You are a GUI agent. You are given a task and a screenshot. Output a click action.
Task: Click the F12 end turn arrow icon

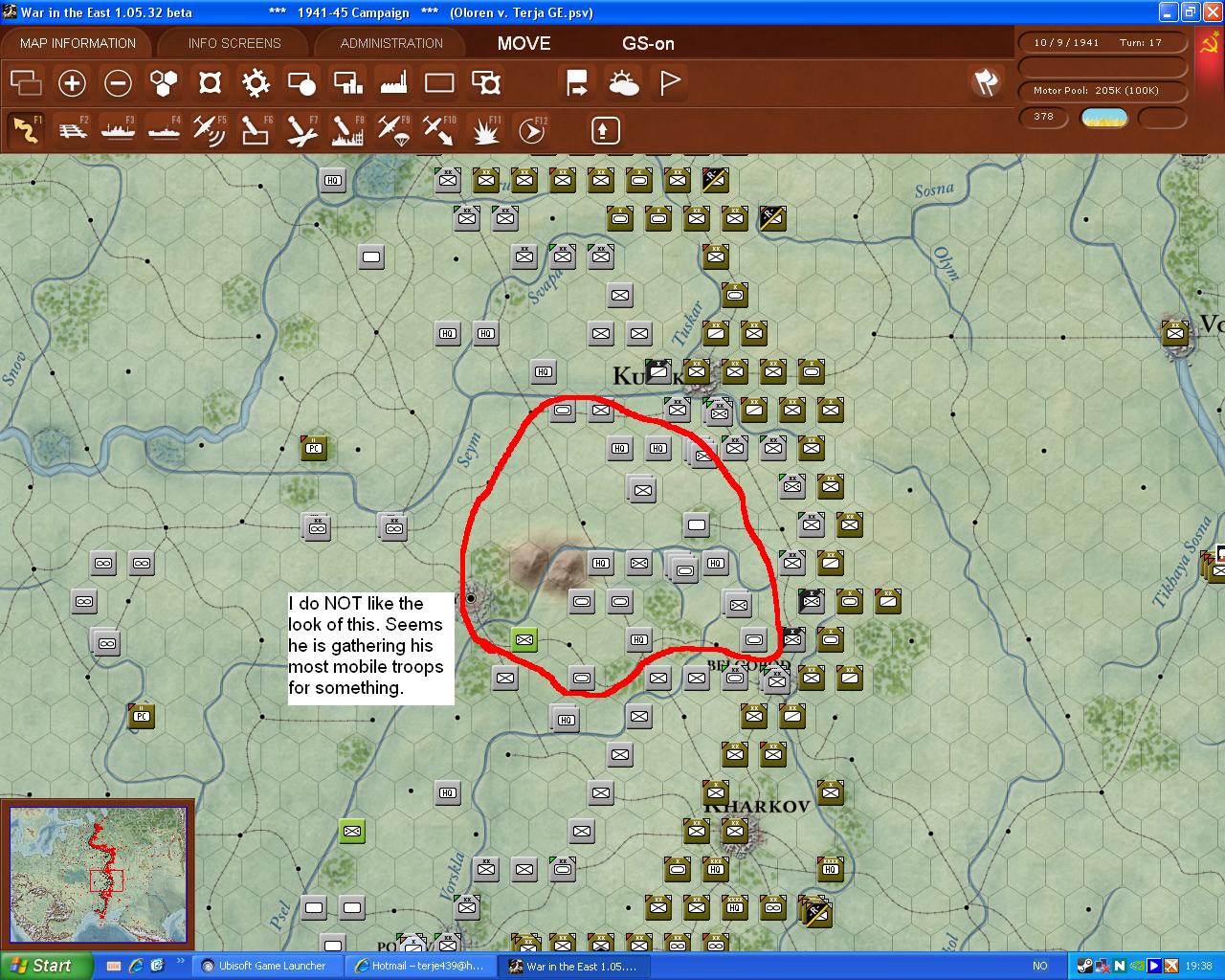531,130
